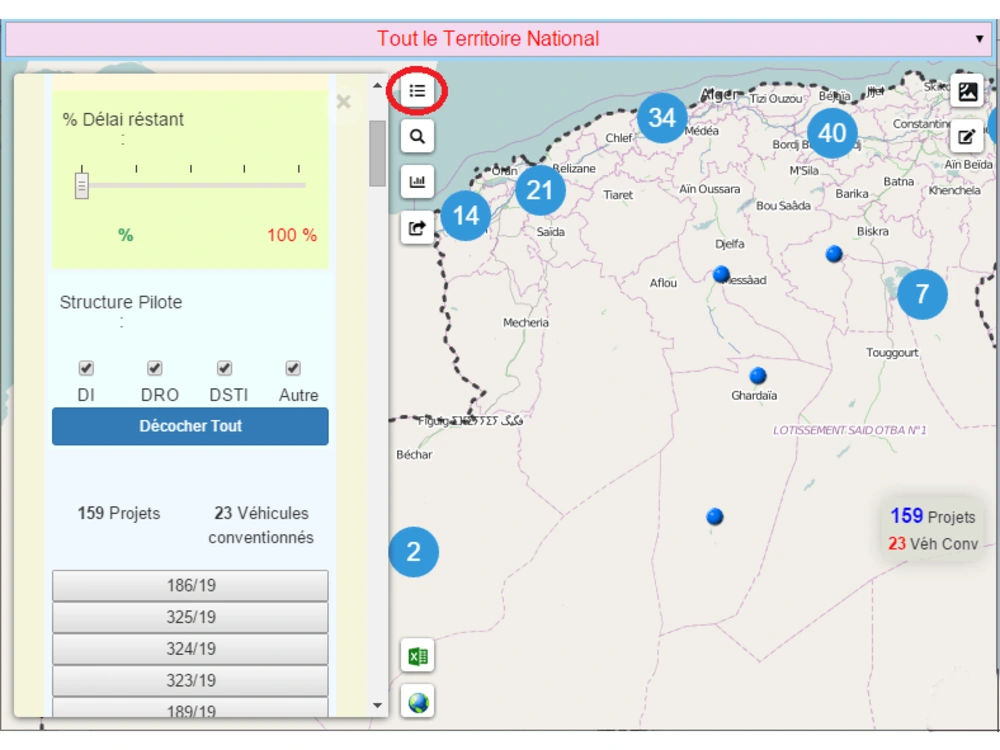The image size is (1000, 750).
Task: Export data with the Excel icon
Action: (418, 656)
